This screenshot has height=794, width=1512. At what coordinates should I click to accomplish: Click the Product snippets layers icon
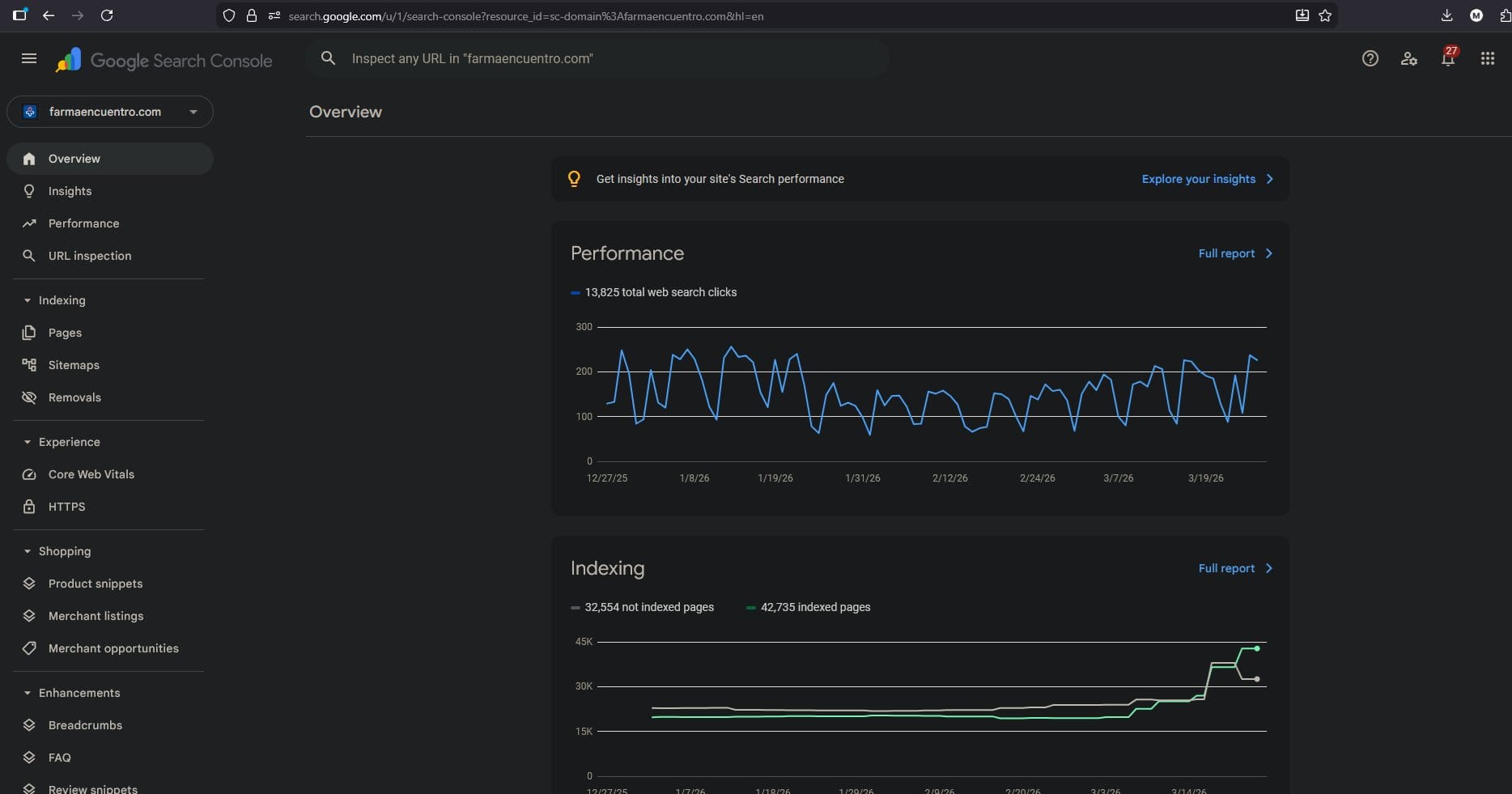point(29,584)
